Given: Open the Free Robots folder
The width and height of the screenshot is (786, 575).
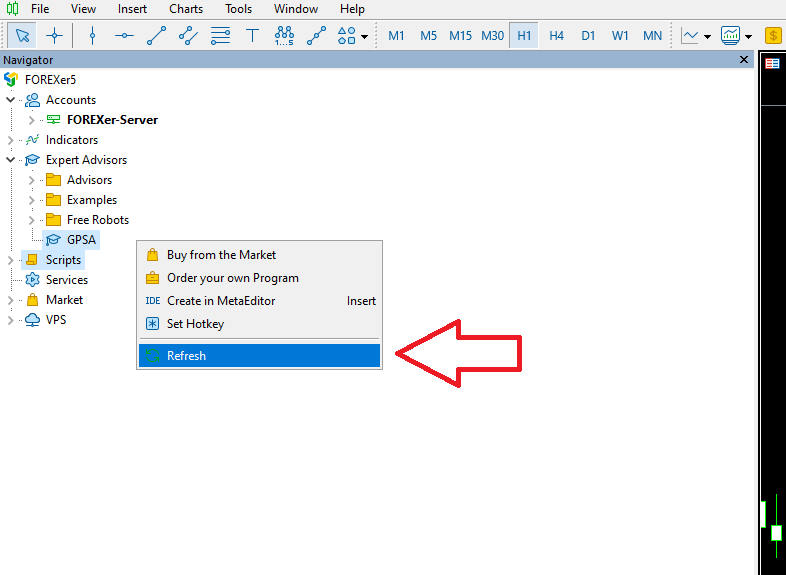Looking at the screenshot, I should [97, 220].
